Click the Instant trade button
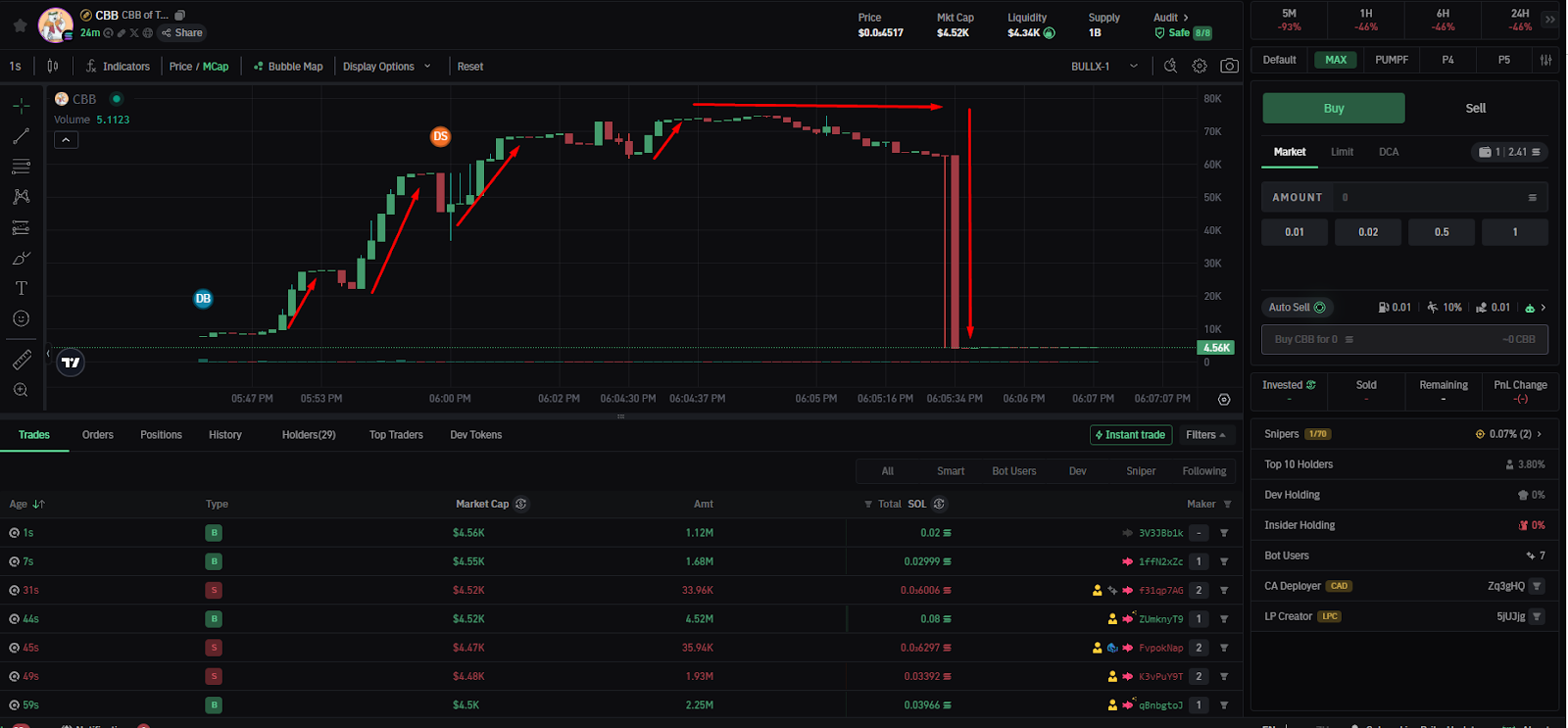The height and width of the screenshot is (728, 1568). [x=1131, y=435]
